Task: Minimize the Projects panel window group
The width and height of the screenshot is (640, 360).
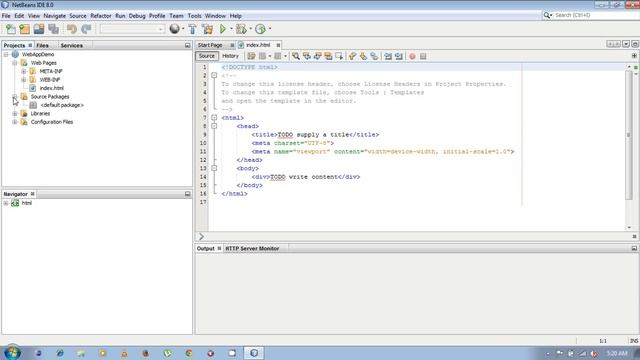Action: (188, 45)
